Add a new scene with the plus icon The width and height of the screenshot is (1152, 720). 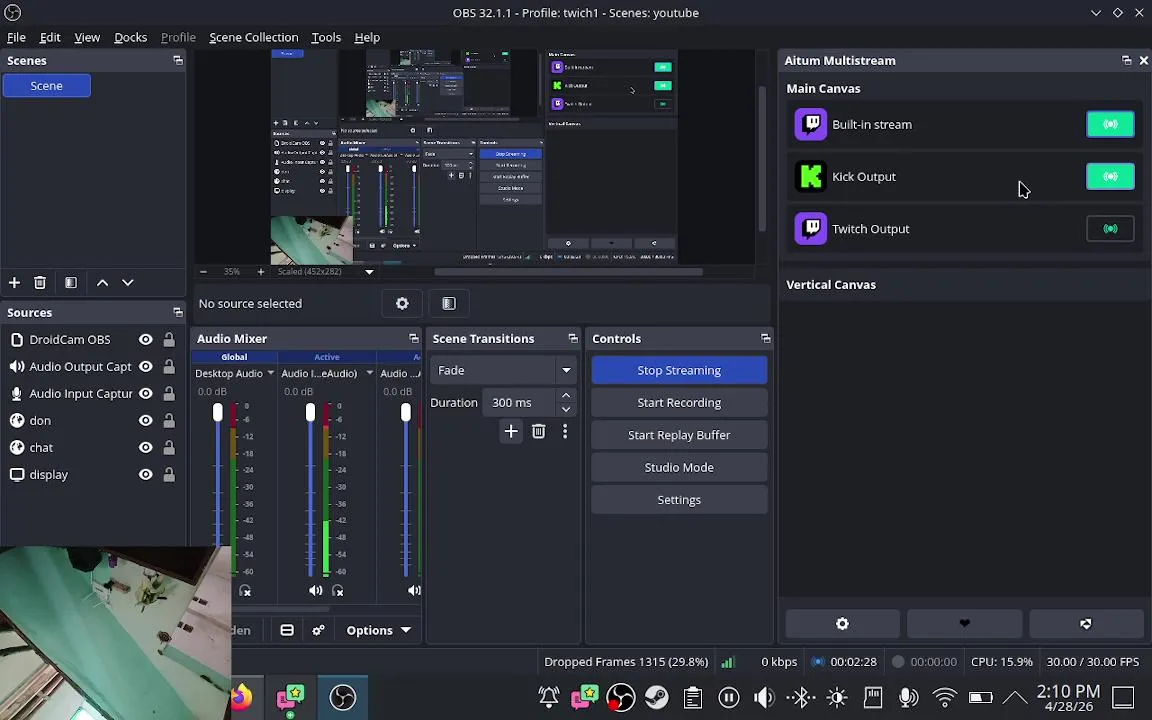(14, 283)
